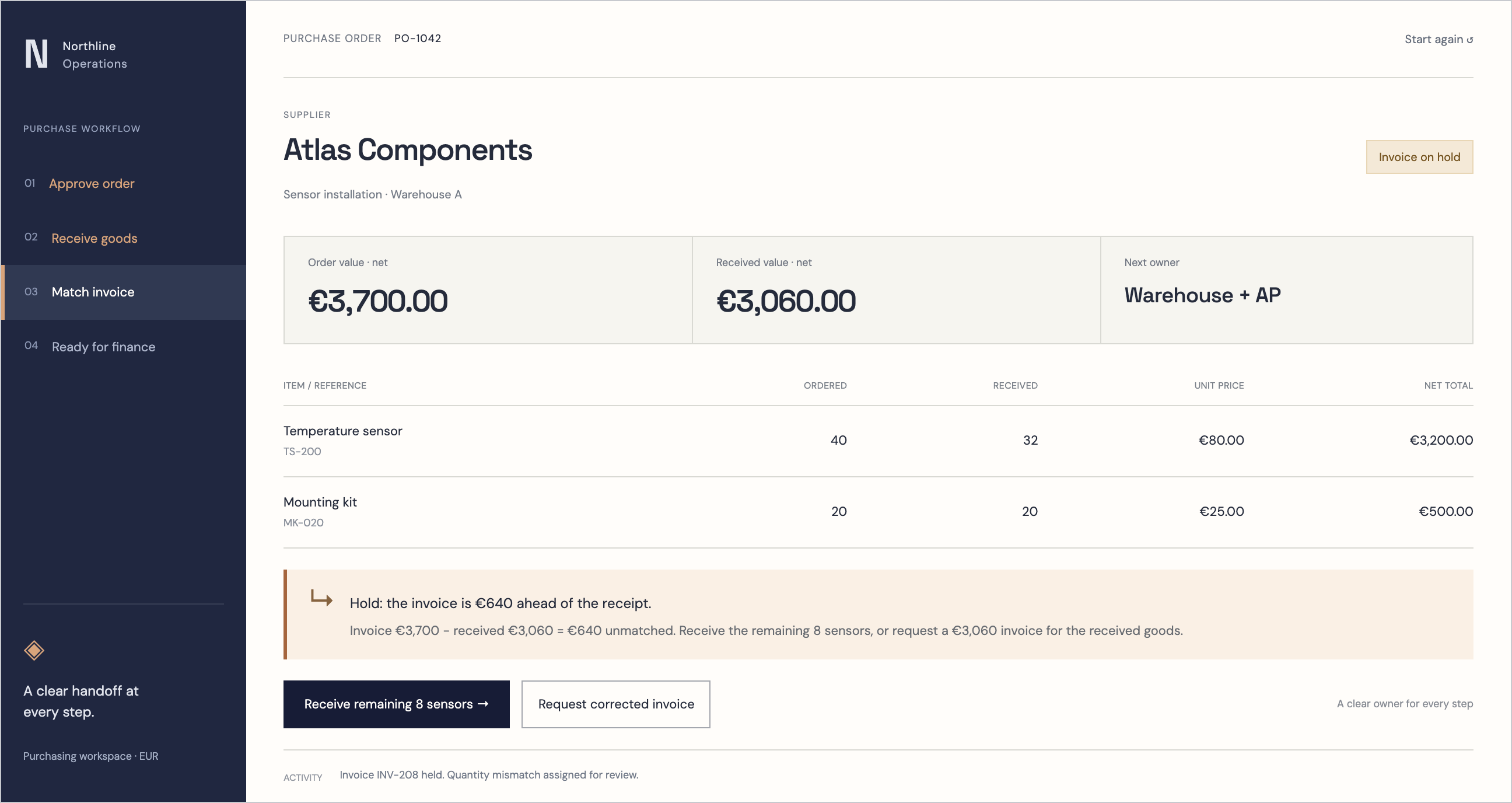Click the hold message headline about €640

pyautogui.click(x=500, y=603)
